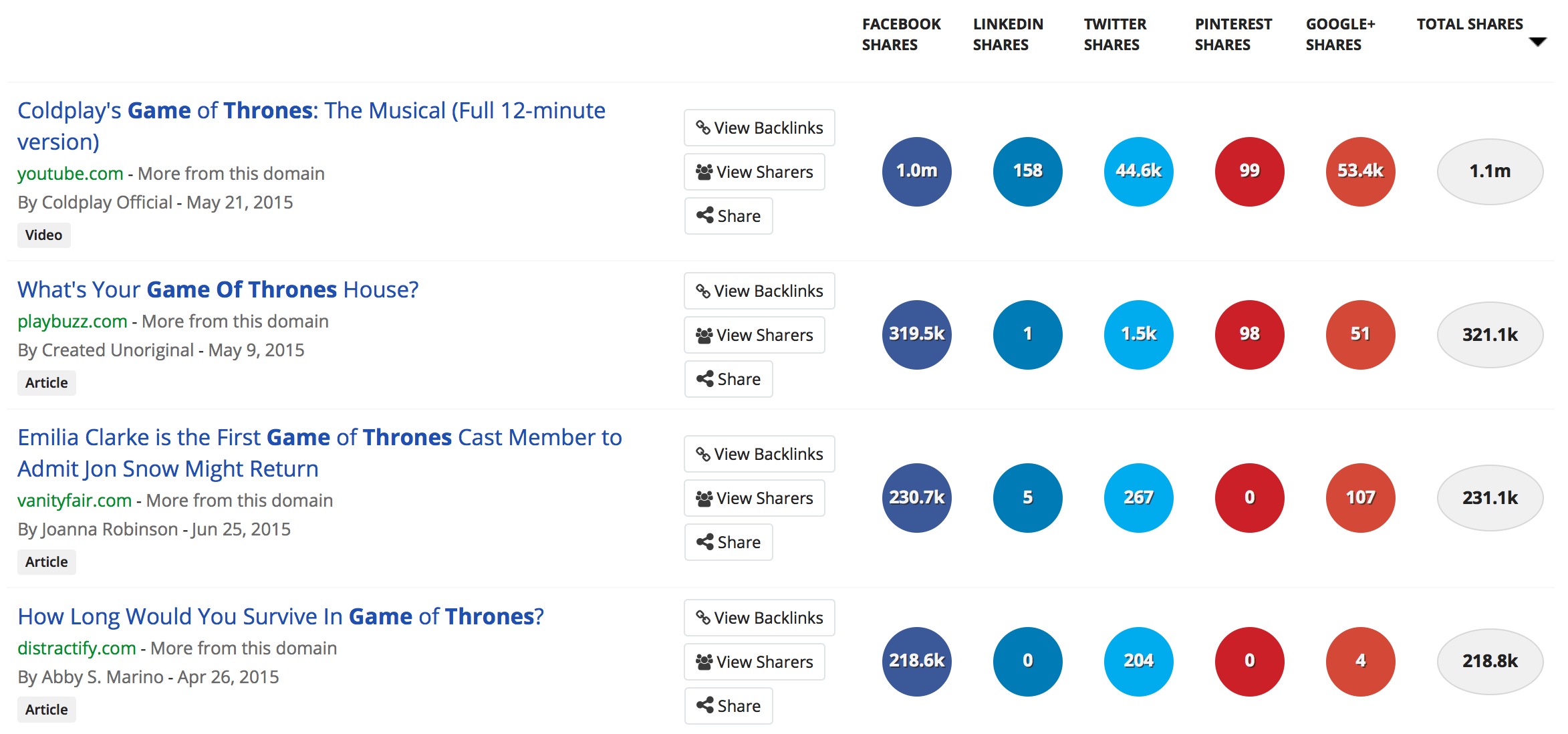View Sharers for Emilia Clarke article
Image resolution: width=1568 pixels, height=734 pixels.
(755, 498)
